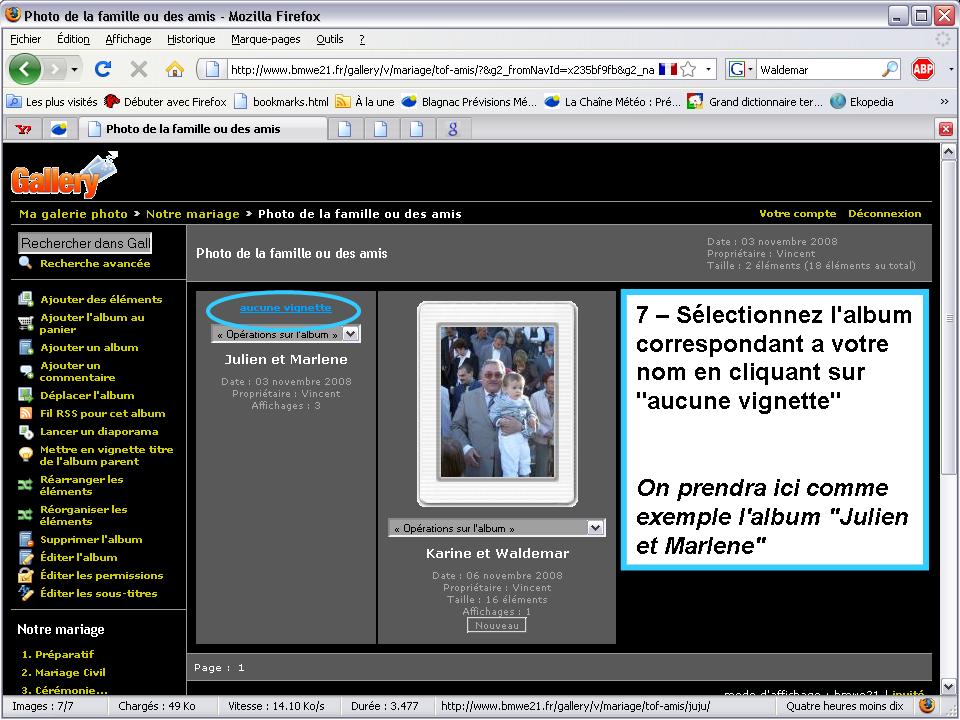
Task: Open the Notre mariage breadcrumb link
Action: [192, 214]
